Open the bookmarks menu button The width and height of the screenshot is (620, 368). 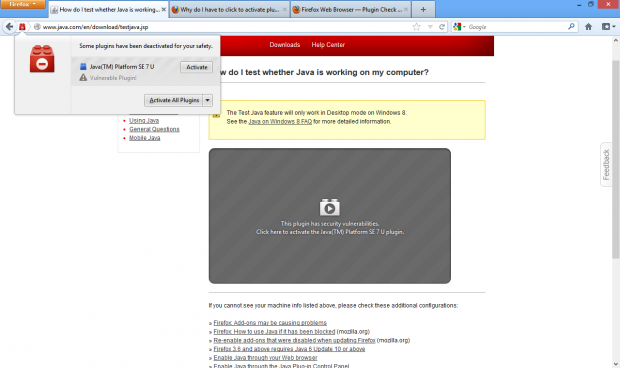[x=608, y=26]
